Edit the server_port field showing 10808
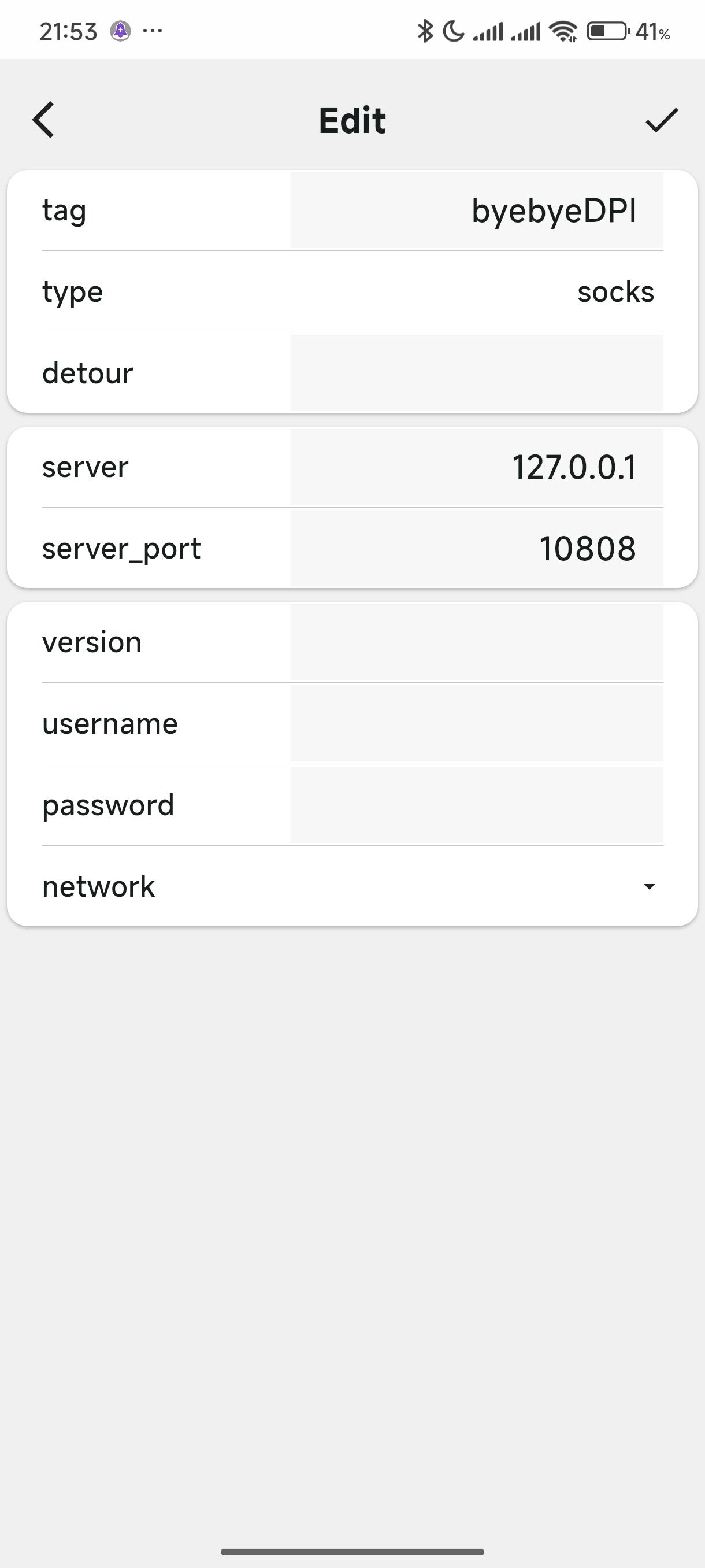 coord(476,548)
